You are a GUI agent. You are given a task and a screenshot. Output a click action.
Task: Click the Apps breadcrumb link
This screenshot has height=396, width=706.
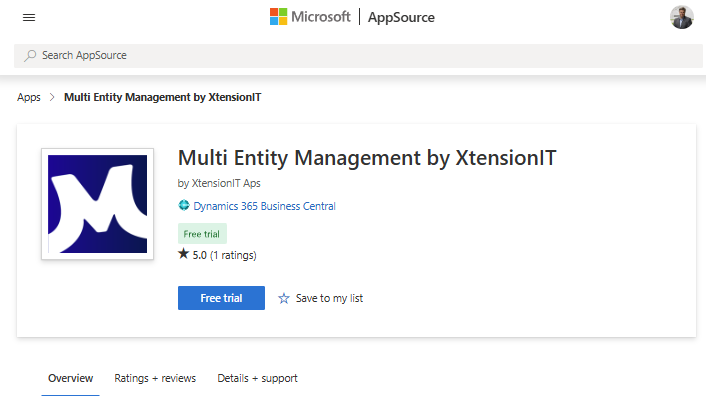(x=29, y=97)
